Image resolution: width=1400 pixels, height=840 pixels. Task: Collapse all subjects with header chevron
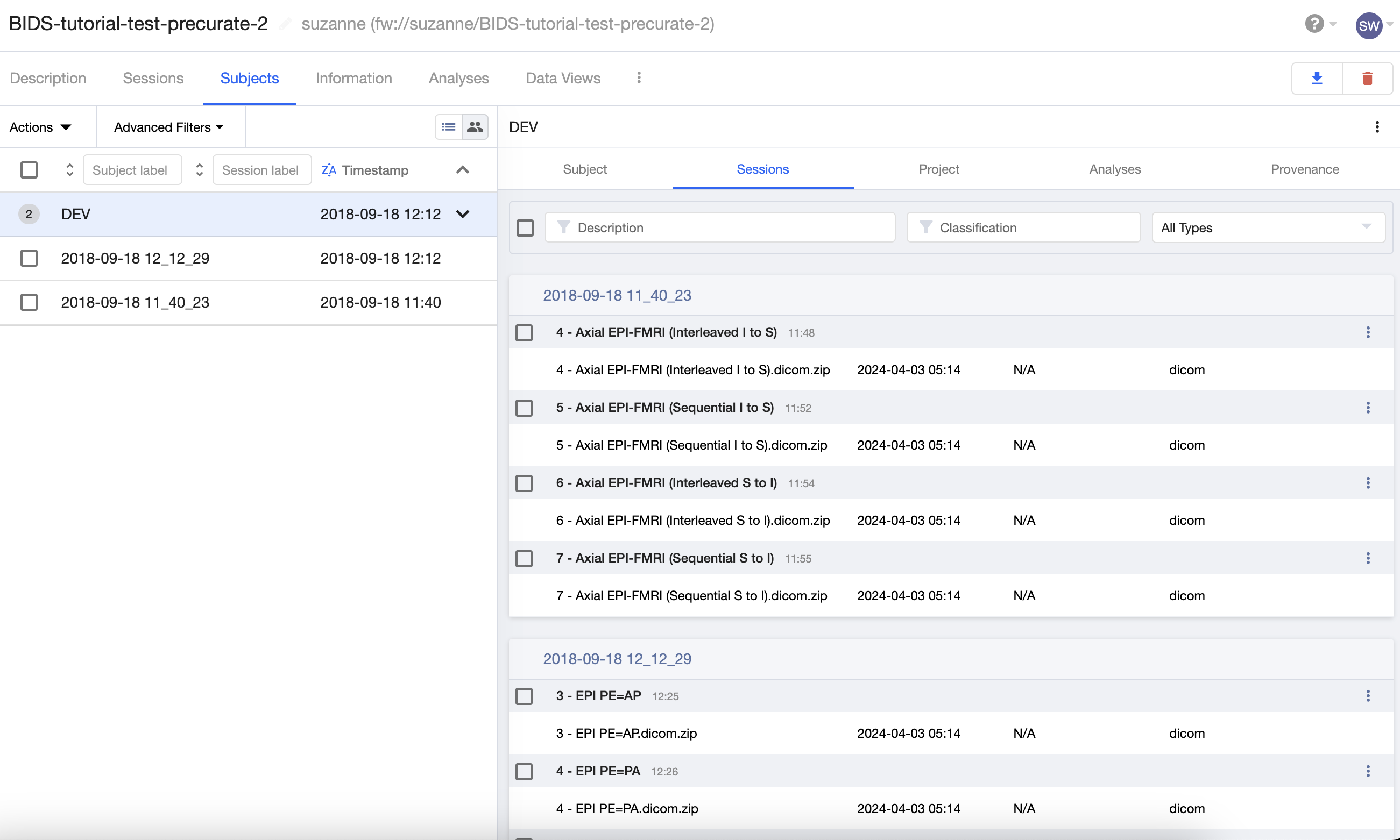pyautogui.click(x=463, y=170)
